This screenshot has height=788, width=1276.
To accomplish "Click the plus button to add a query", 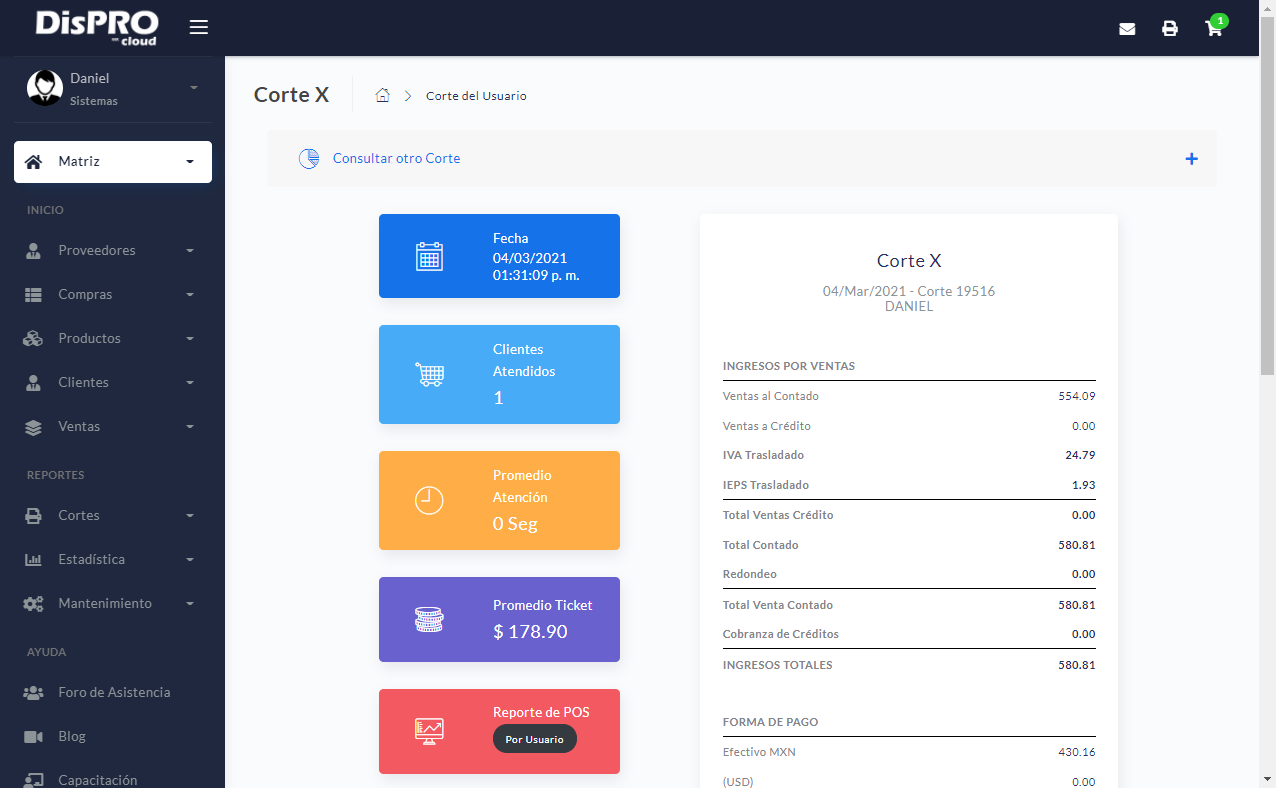I will [1191, 158].
